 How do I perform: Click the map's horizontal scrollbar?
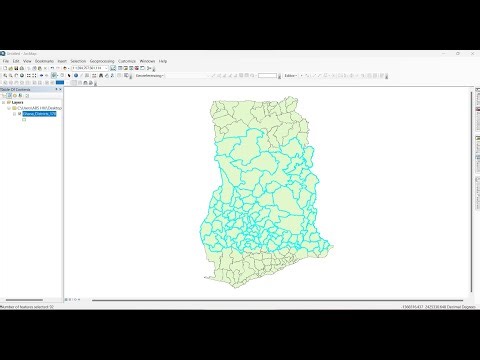click(x=277, y=300)
